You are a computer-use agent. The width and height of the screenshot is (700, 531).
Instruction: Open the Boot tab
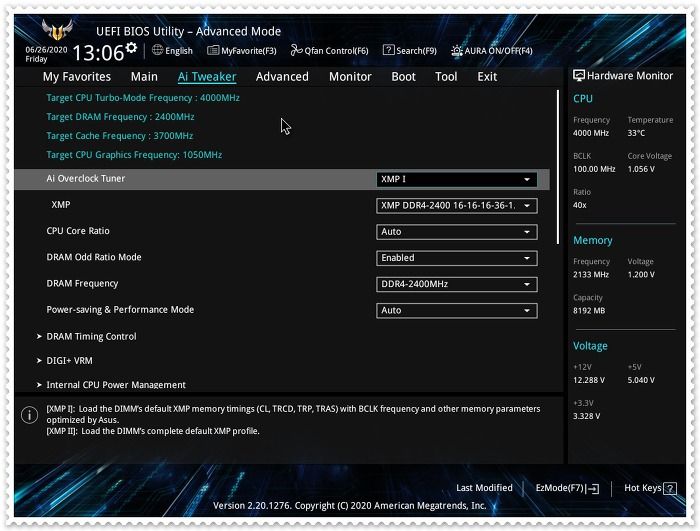(x=404, y=77)
